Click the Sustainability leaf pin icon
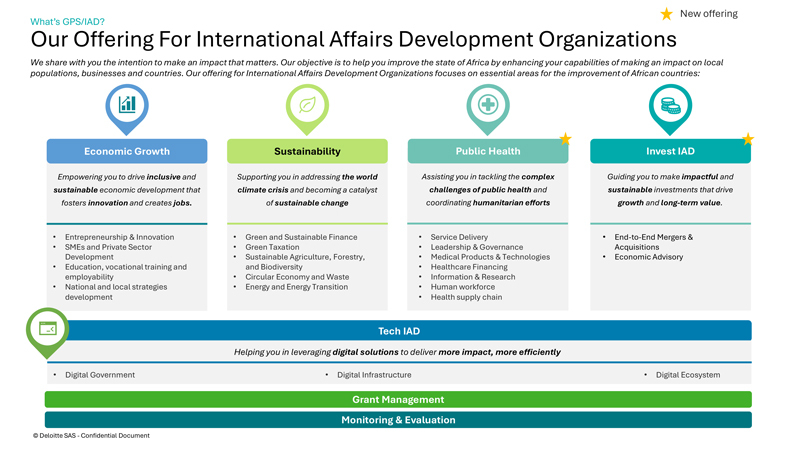Image resolution: width=800 pixels, height=450 pixels. pyautogui.click(x=307, y=105)
